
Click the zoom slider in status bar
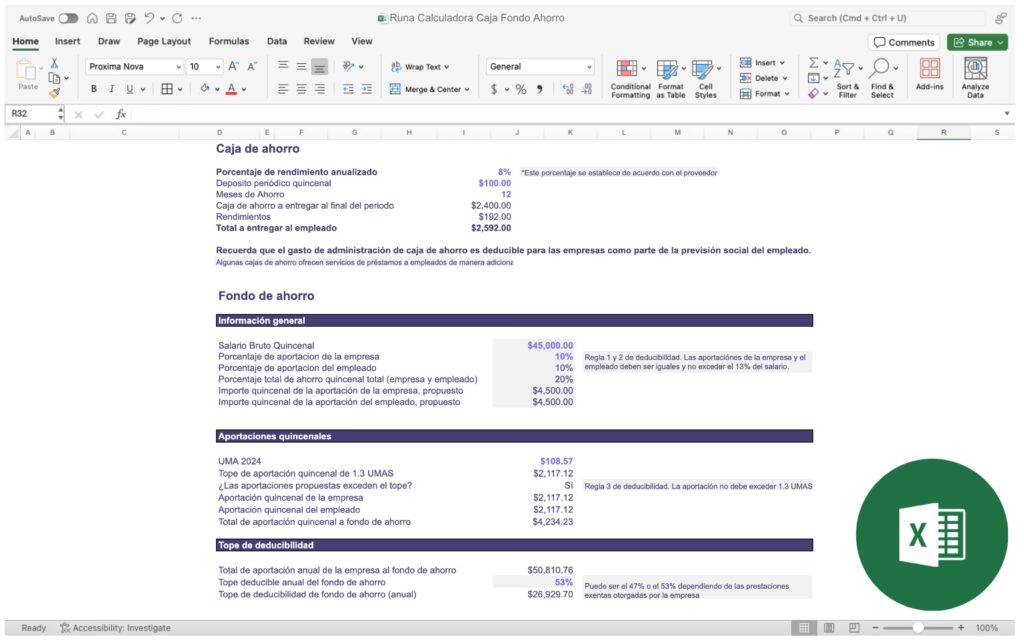pyautogui.click(x=917, y=628)
